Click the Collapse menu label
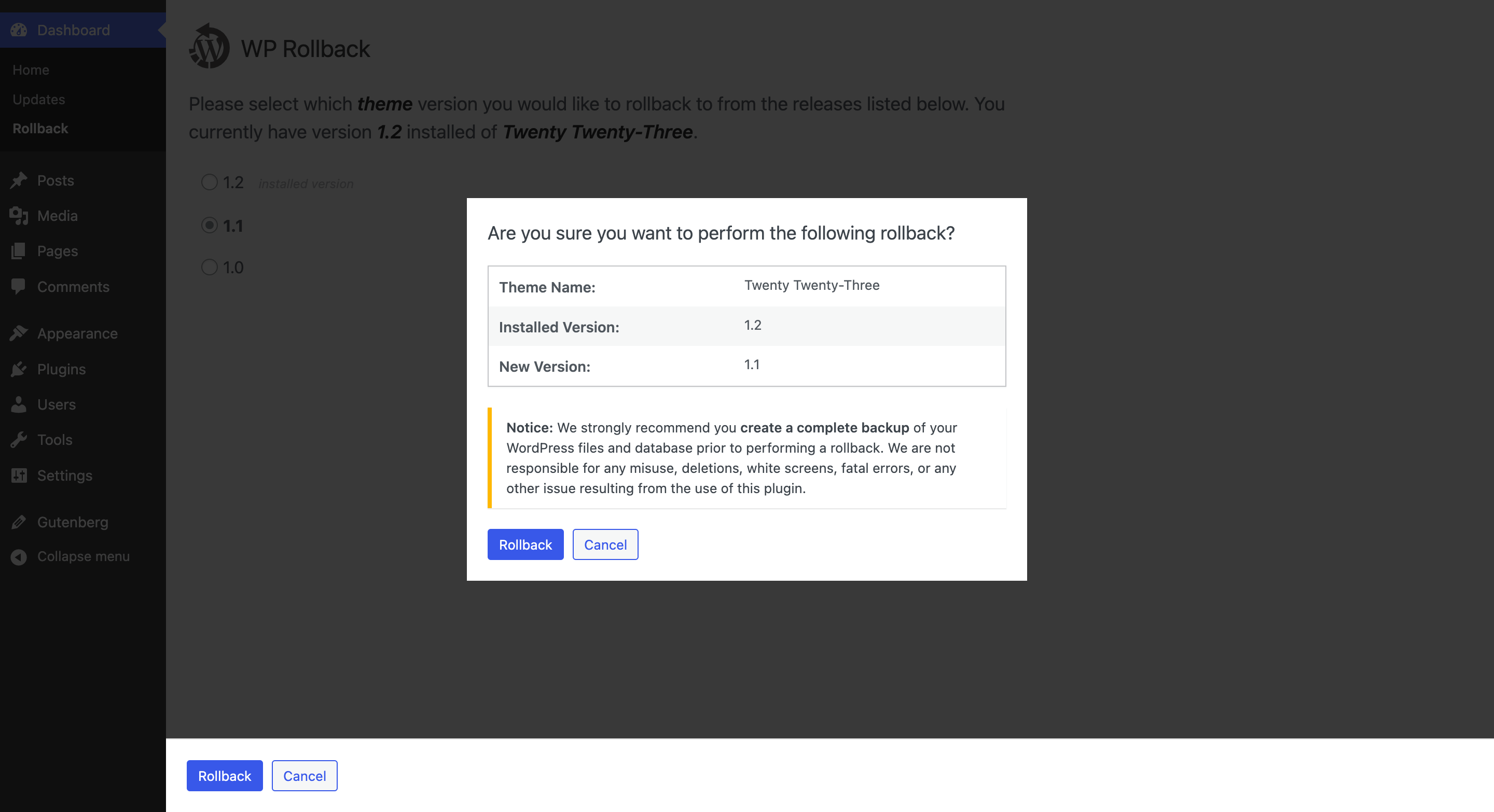 pyautogui.click(x=84, y=556)
